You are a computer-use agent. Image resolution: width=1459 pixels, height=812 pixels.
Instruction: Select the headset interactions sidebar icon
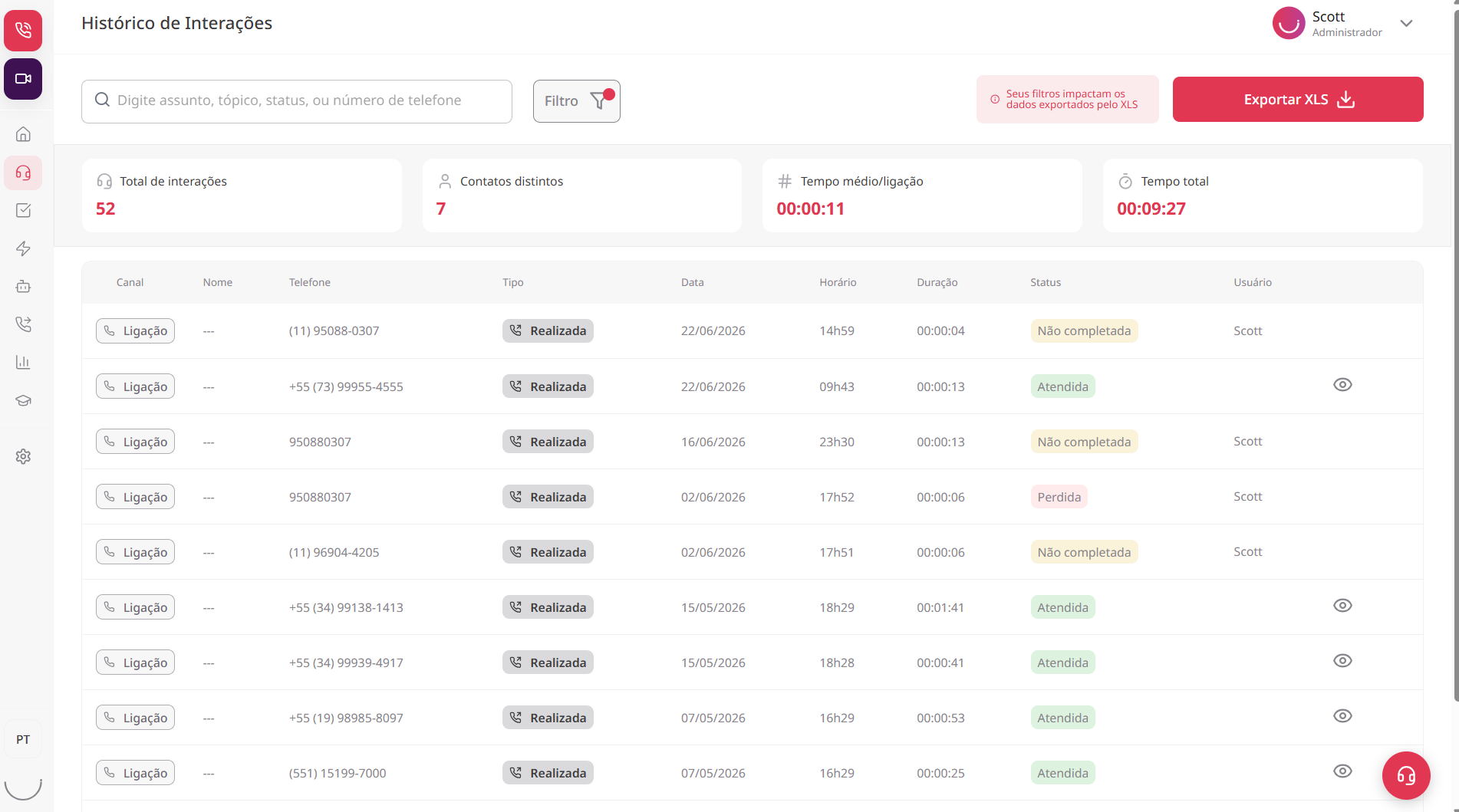23,173
